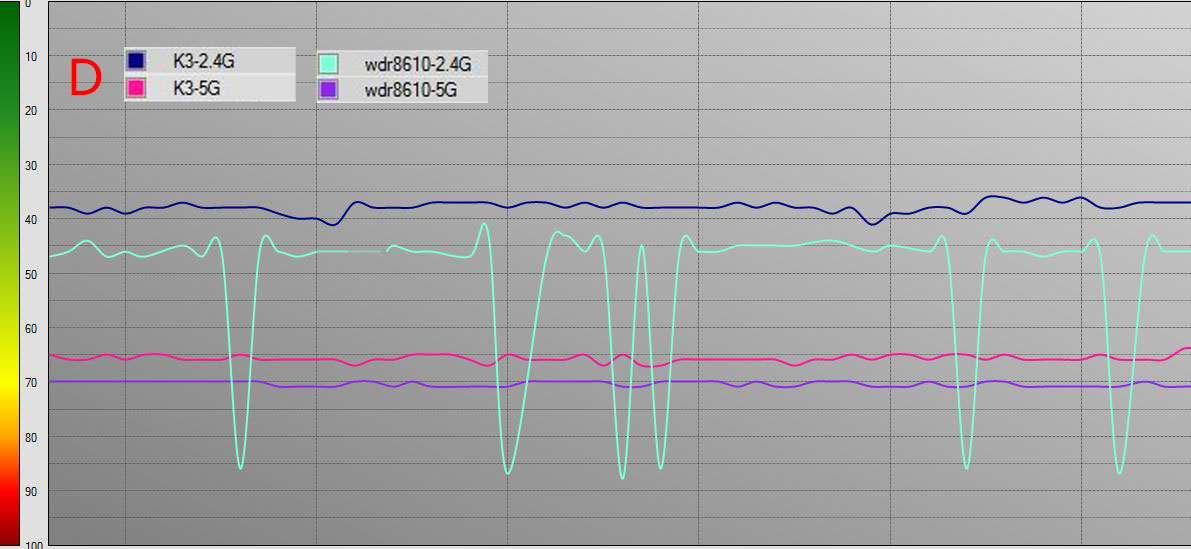Select the purple swatch for wdr8610-5G
Viewport: 1191px width, 549px height.
329,90
